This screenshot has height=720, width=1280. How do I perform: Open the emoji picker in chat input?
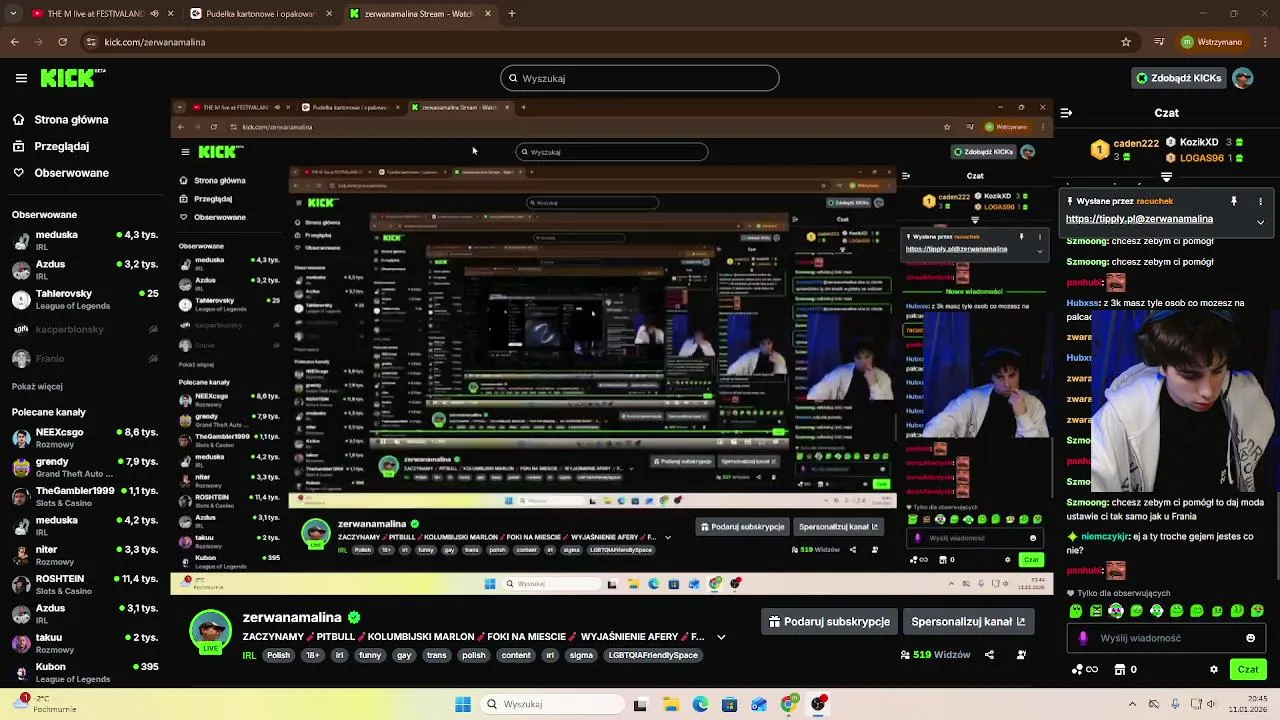tap(1250, 638)
